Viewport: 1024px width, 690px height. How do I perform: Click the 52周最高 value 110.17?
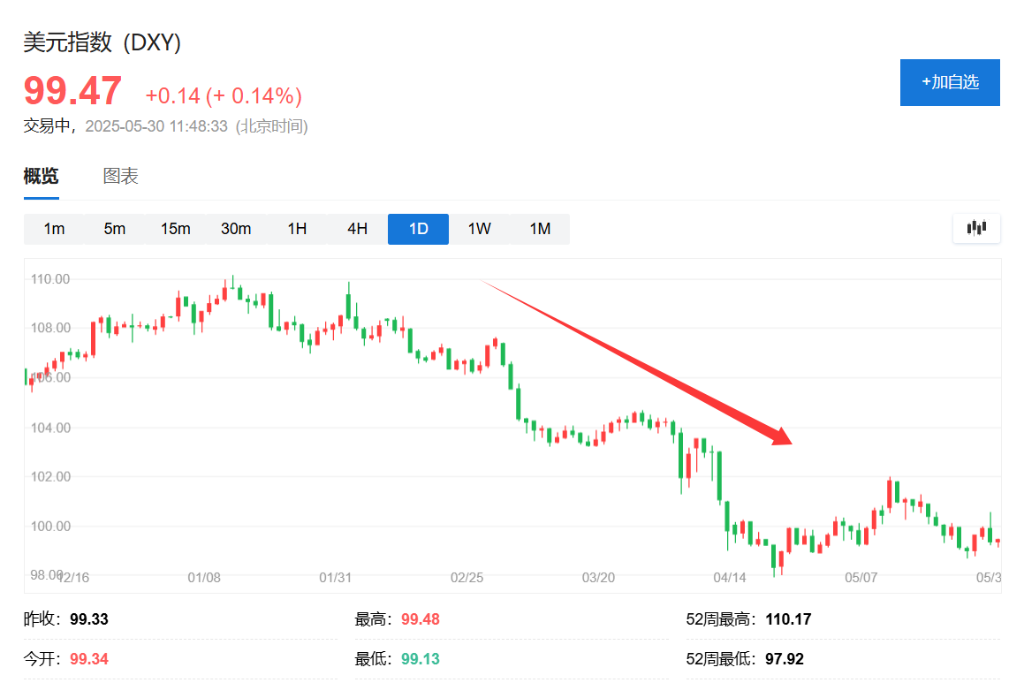click(788, 619)
